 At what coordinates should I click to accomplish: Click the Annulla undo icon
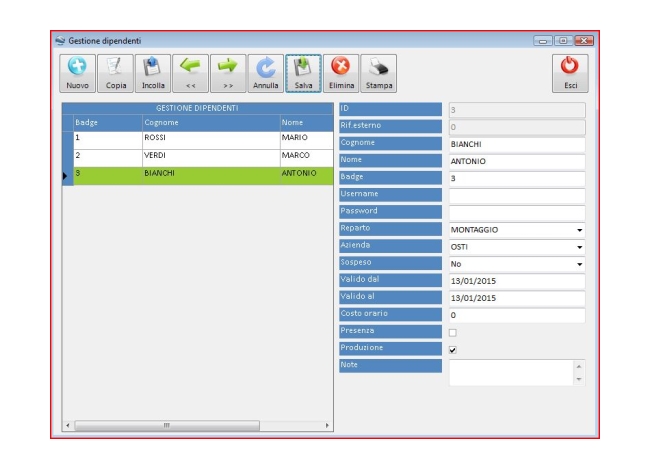click(266, 73)
